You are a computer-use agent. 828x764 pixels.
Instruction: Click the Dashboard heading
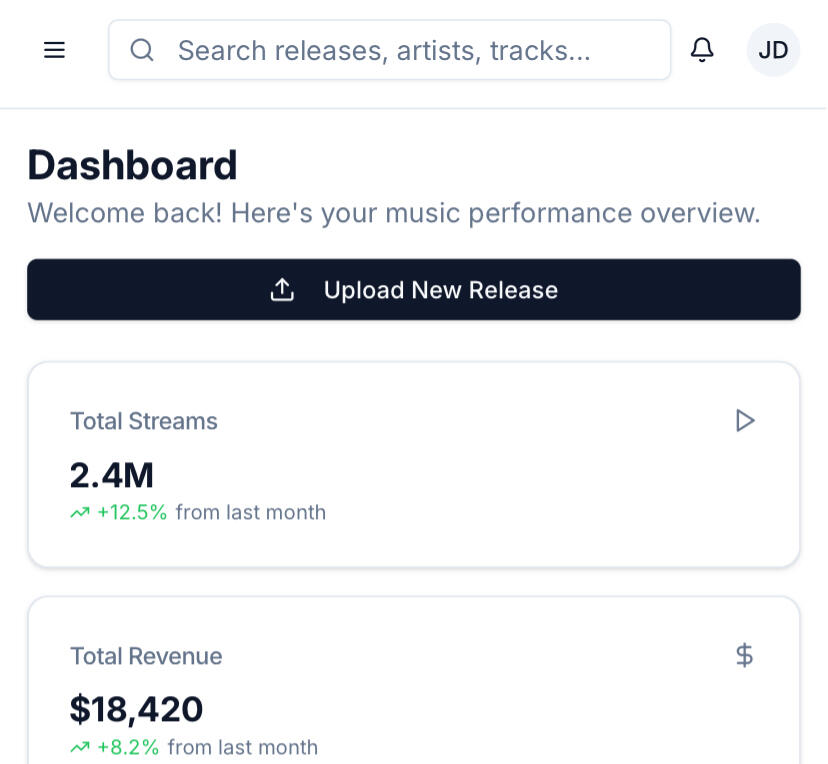coord(132,165)
